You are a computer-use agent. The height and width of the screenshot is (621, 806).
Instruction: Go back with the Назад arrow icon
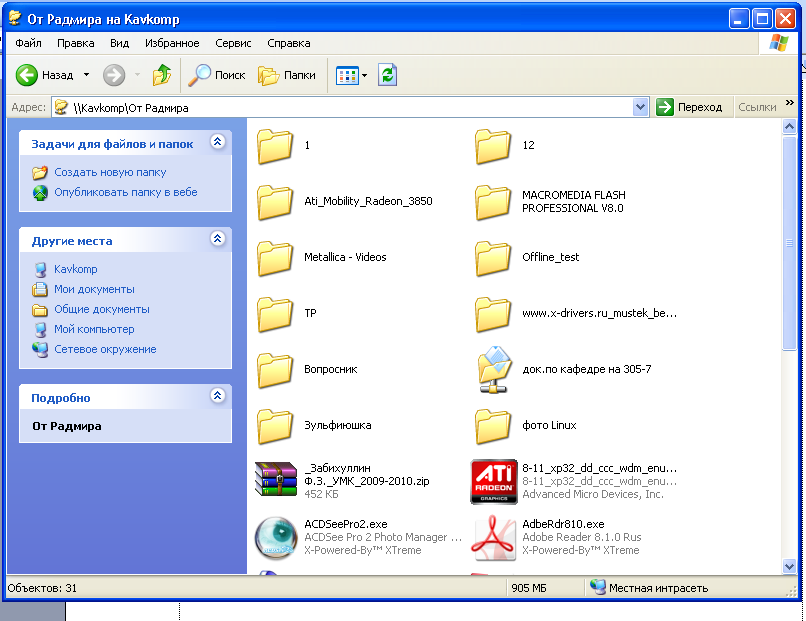pyautogui.click(x=26, y=75)
